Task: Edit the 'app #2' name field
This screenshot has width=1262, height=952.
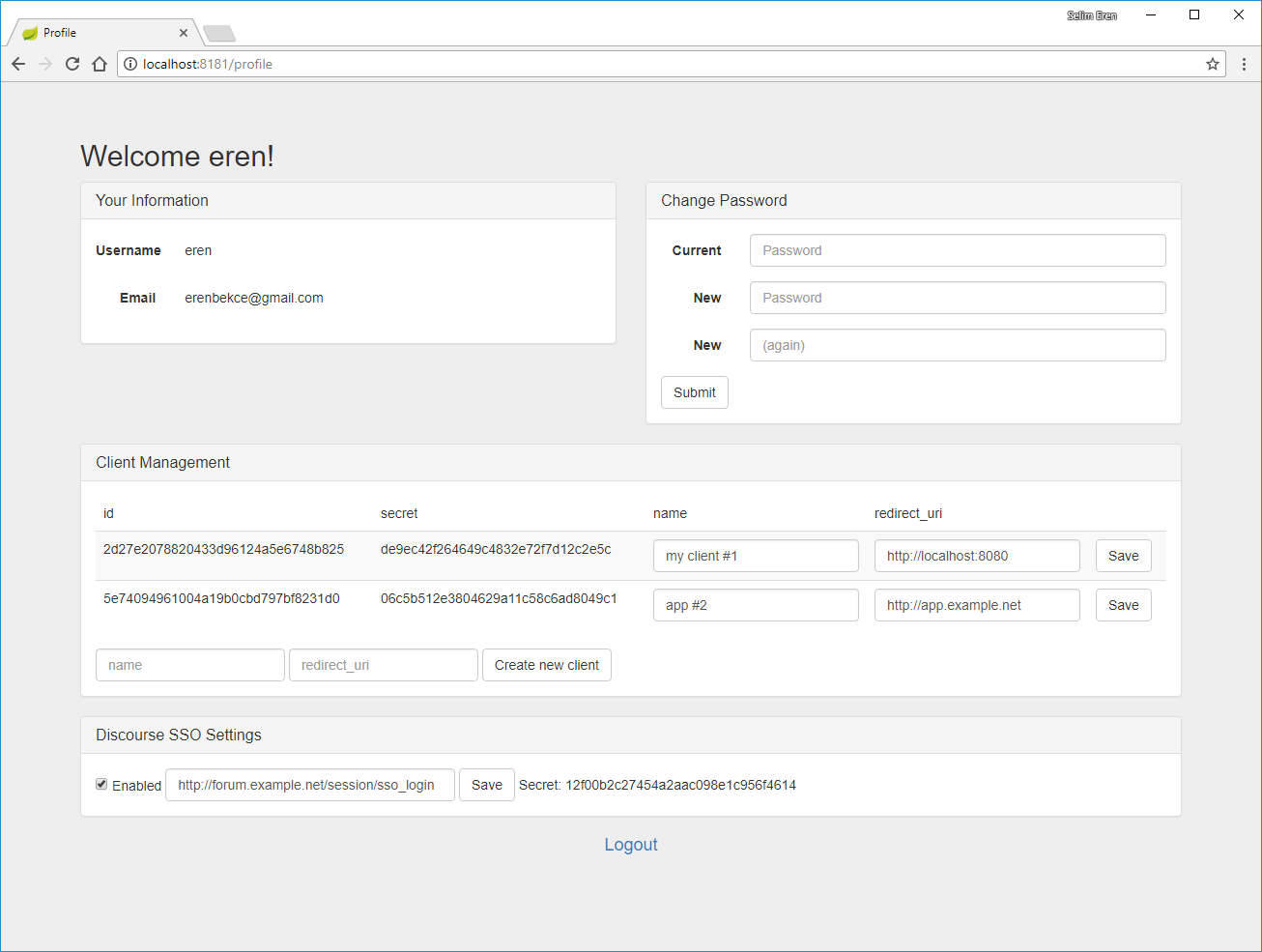Action: (756, 605)
